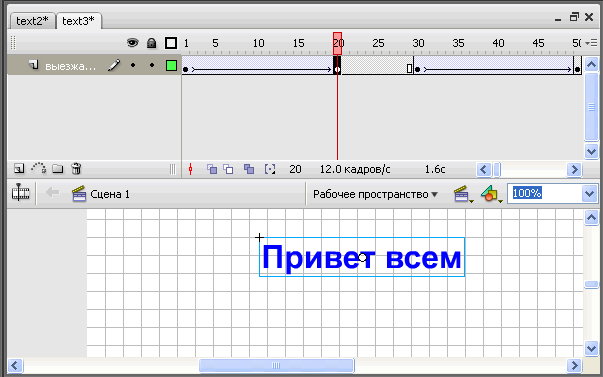Click the padlock icon in timeline header
This screenshot has height=377, width=603.
click(x=152, y=43)
